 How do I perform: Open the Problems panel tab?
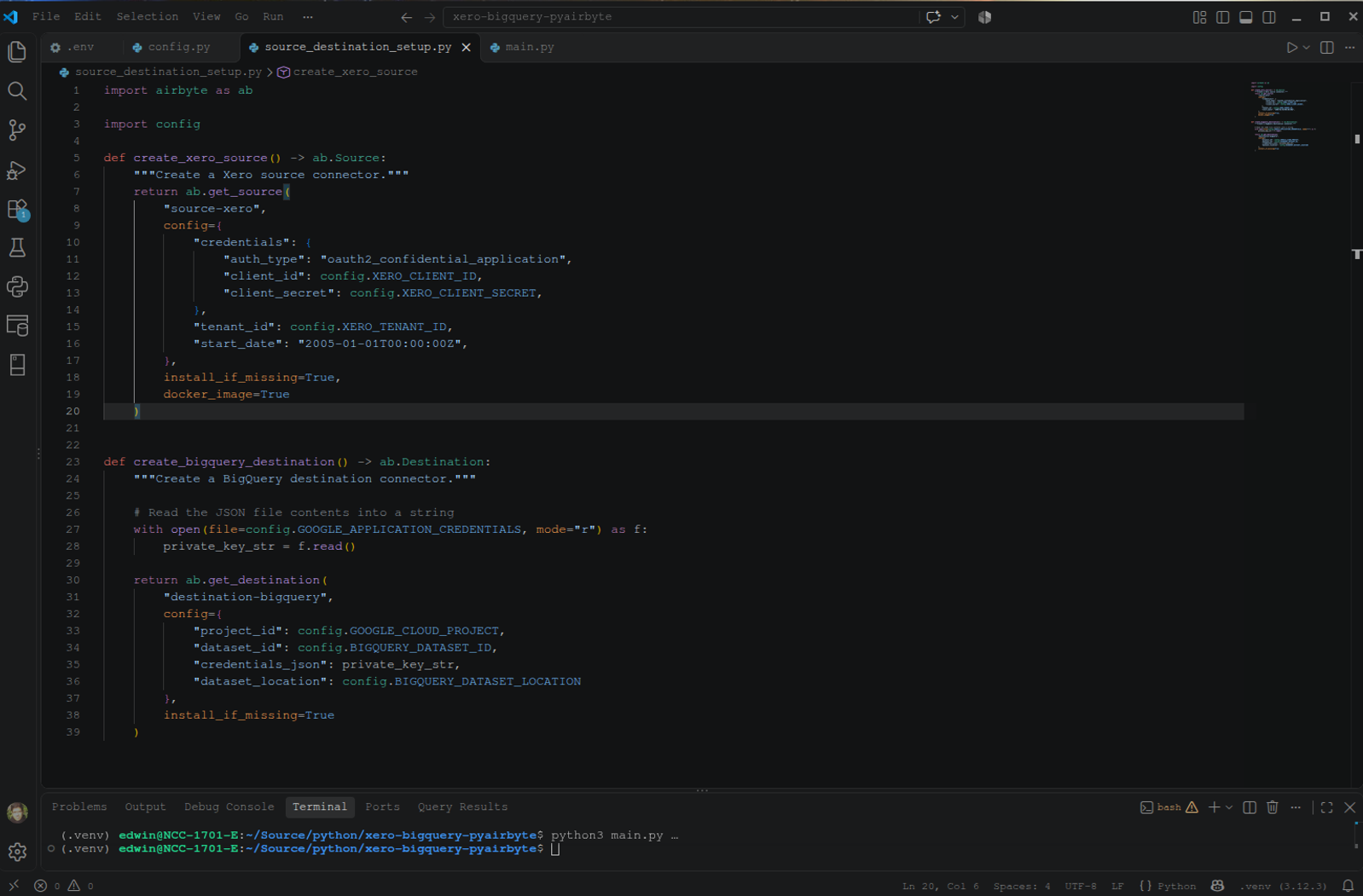[79, 807]
